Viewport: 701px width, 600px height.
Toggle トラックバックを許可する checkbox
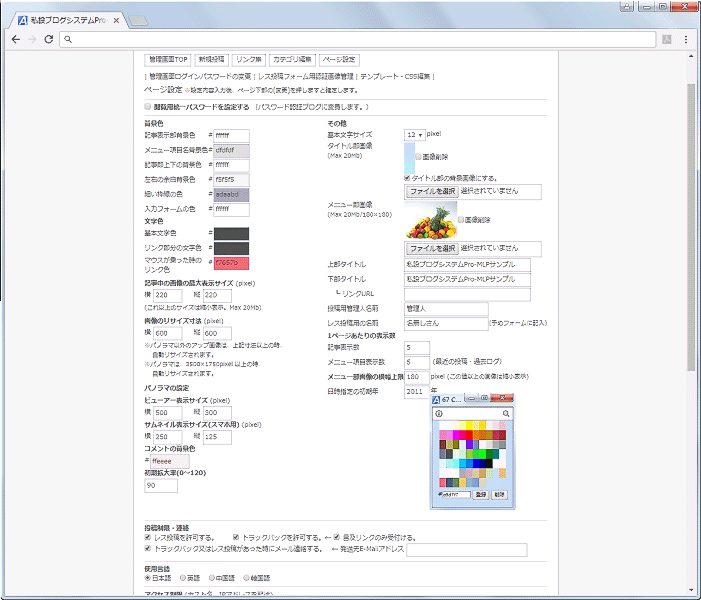(236, 537)
